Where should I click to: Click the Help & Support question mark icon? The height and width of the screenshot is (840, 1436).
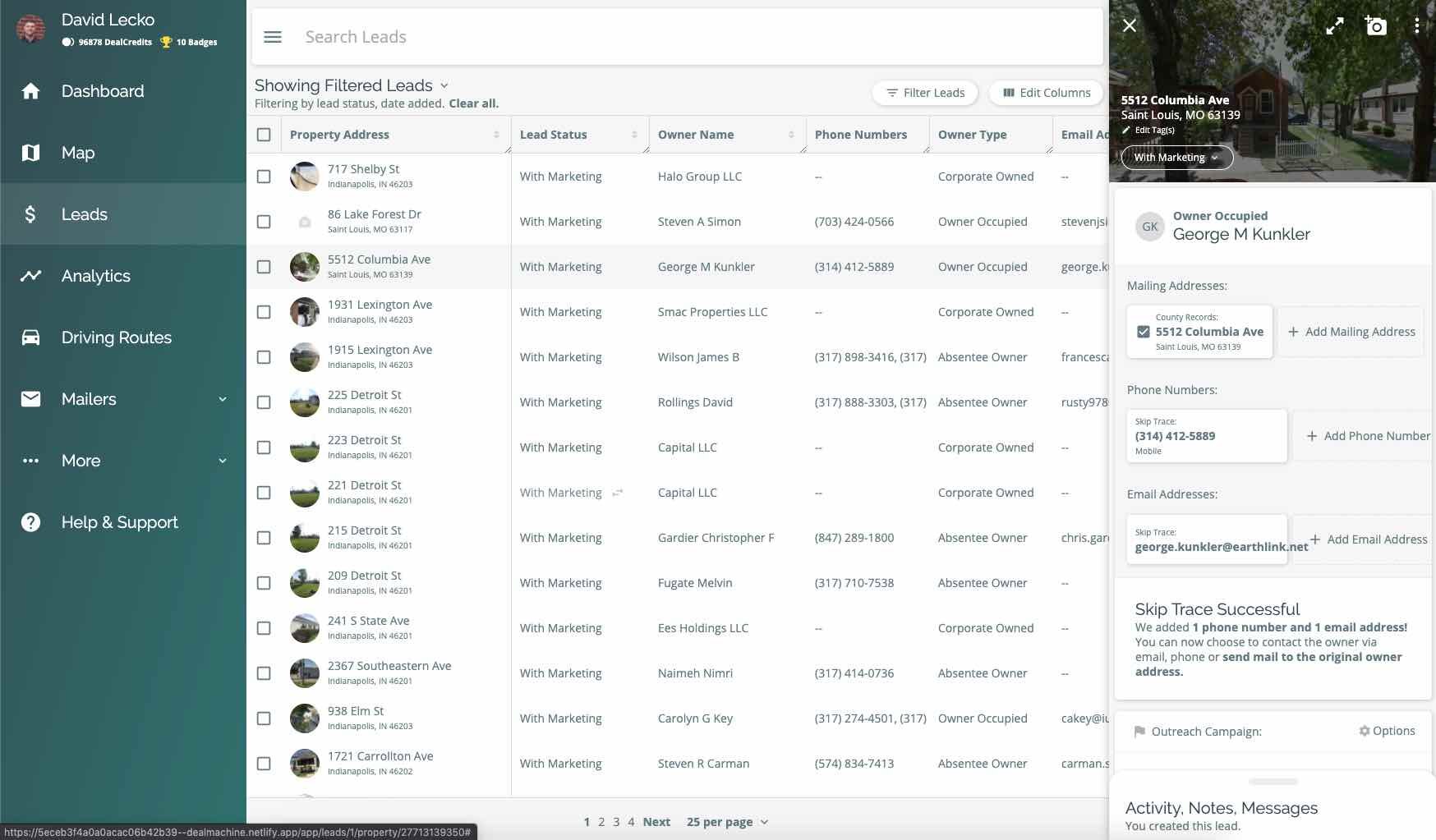(30, 522)
